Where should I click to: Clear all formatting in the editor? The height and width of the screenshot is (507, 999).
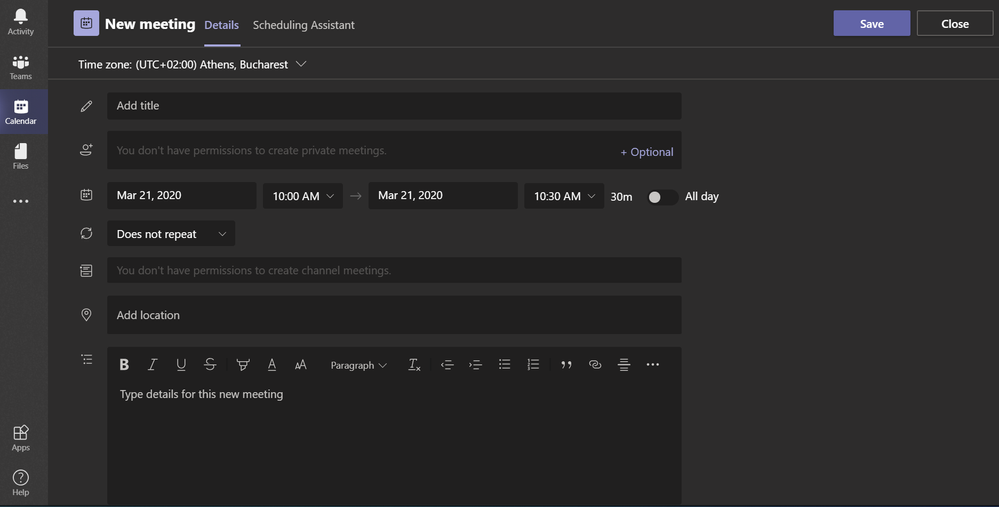coord(414,364)
